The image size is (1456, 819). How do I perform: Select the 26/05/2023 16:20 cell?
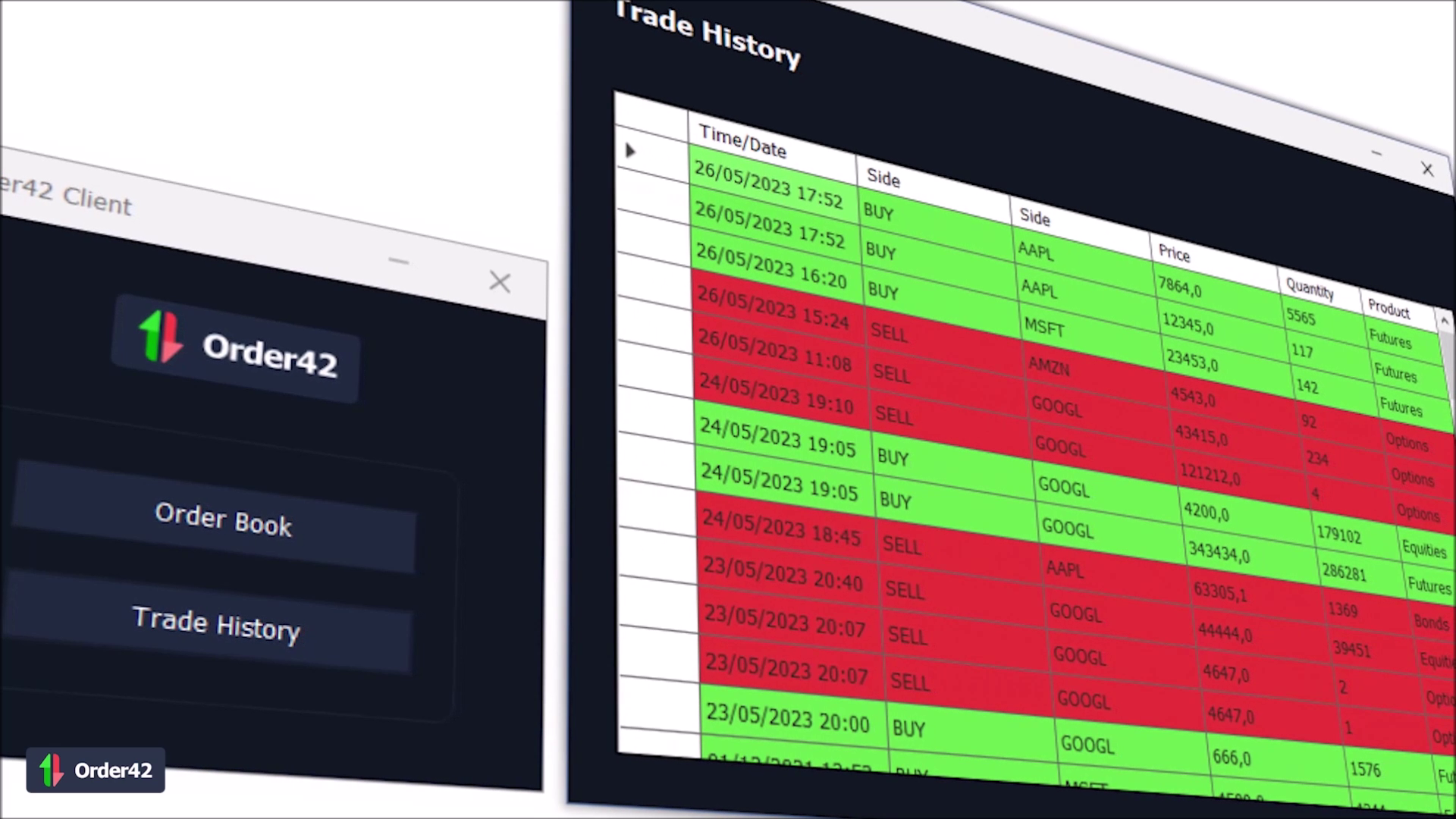tap(777, 265)
